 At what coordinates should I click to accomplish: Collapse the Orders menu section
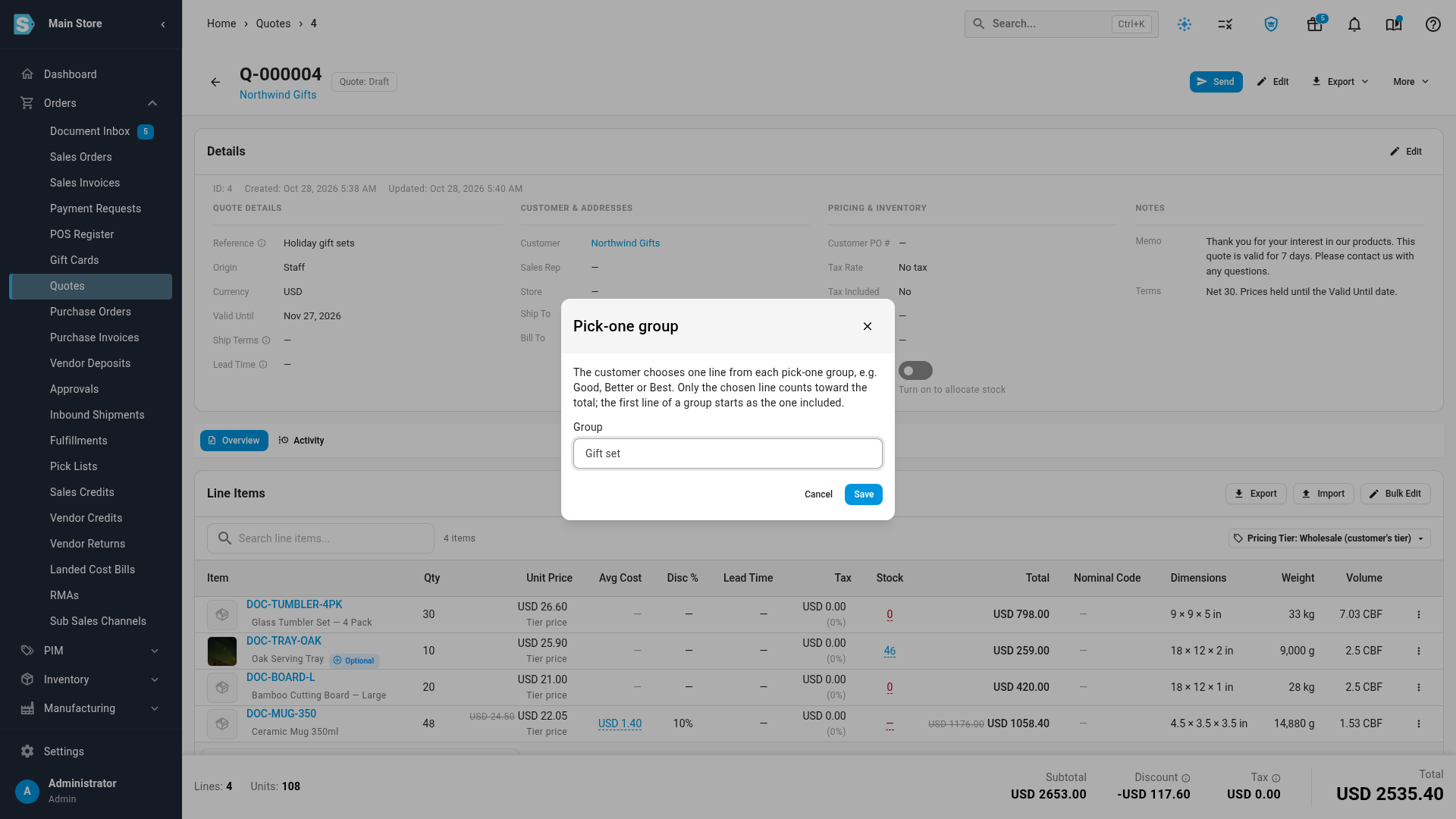click(152, 103)
